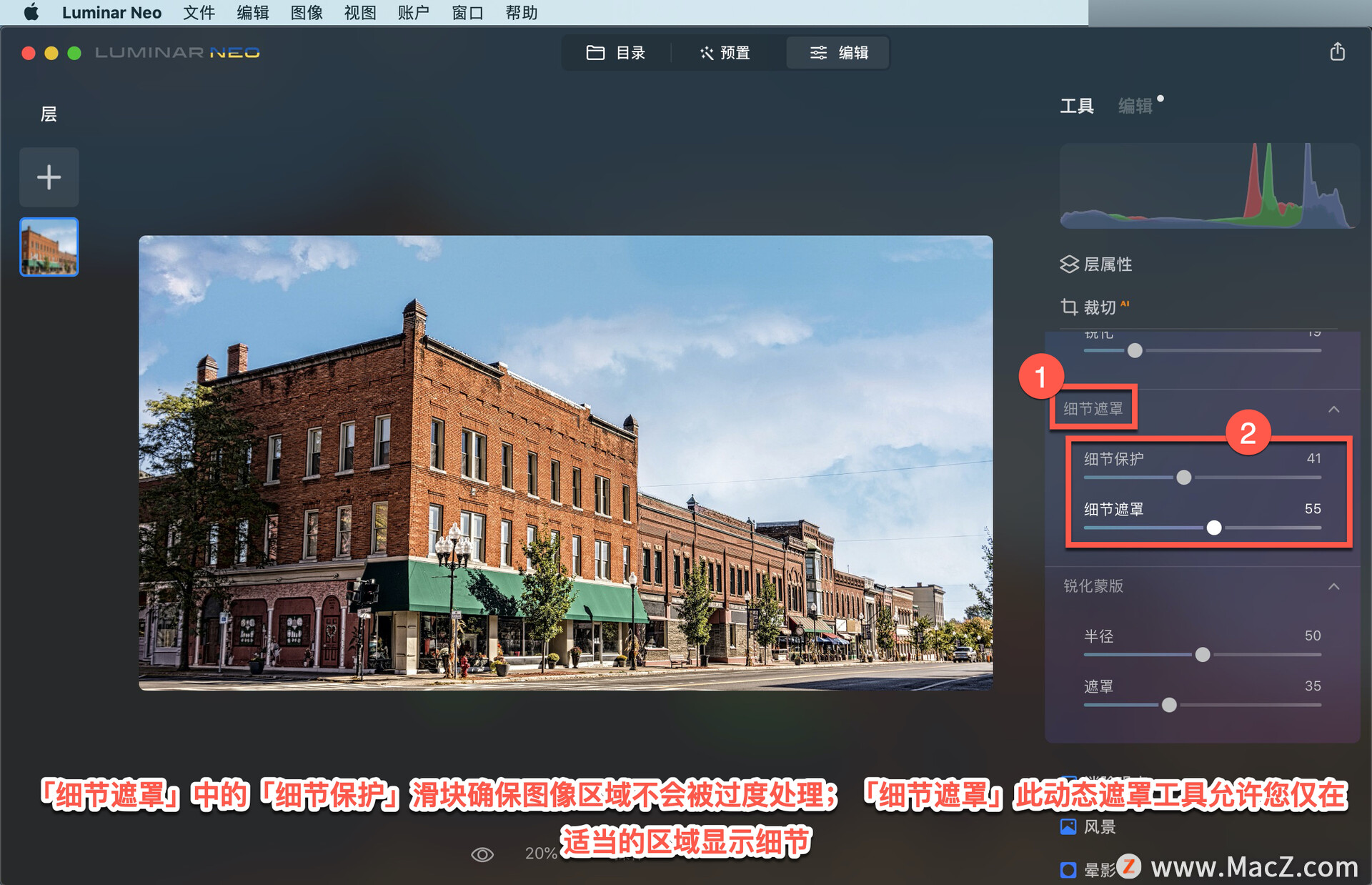The image size is (1372, 885).
Task: Open the 视图 menu
Action: click(x=360, y=12)
